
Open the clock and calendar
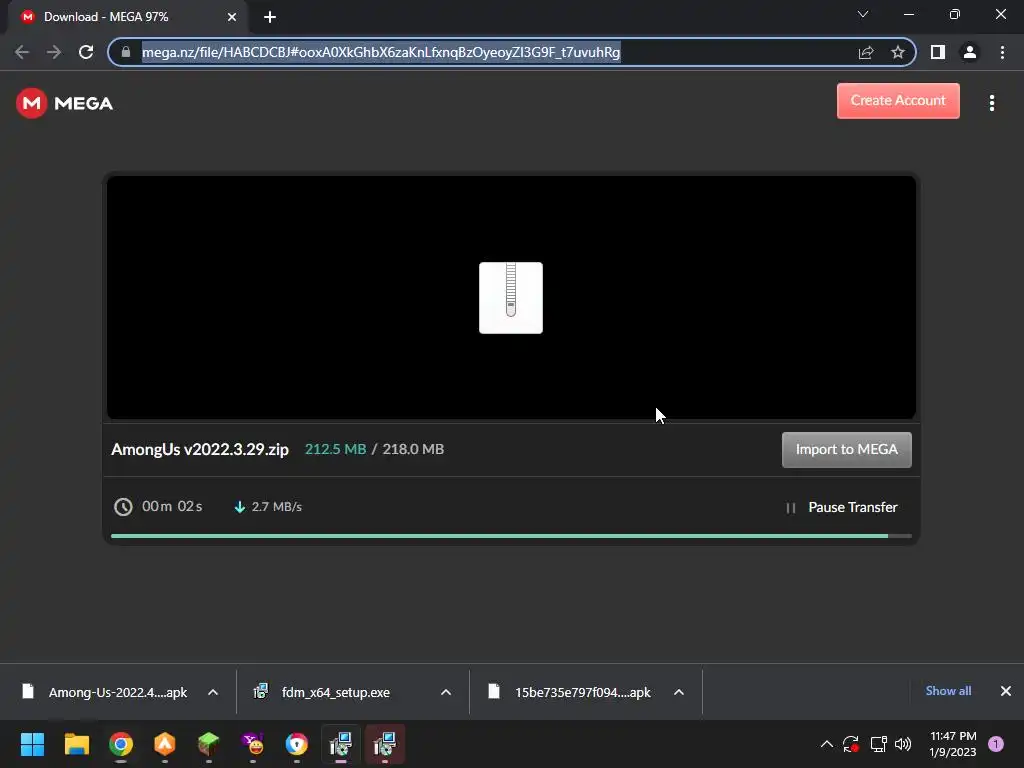coord(952,744)
